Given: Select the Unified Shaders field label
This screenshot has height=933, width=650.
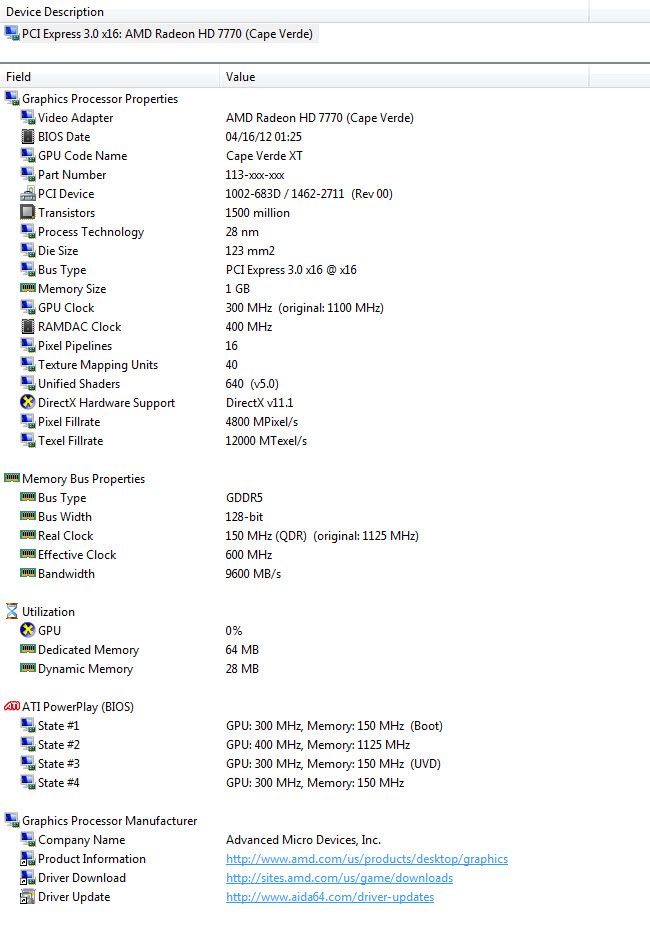Looking at the screenshot, I should click(79, 384).
